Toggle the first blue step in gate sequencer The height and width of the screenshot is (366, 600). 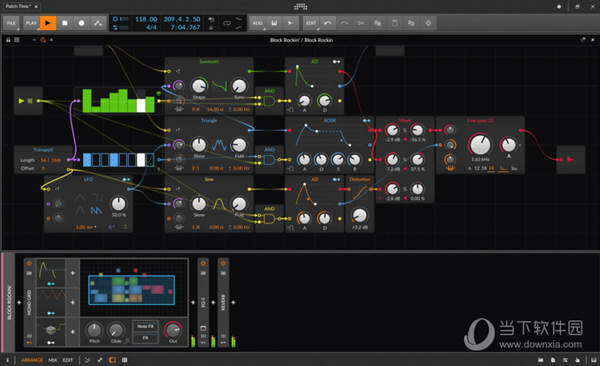tap(87, 160)
